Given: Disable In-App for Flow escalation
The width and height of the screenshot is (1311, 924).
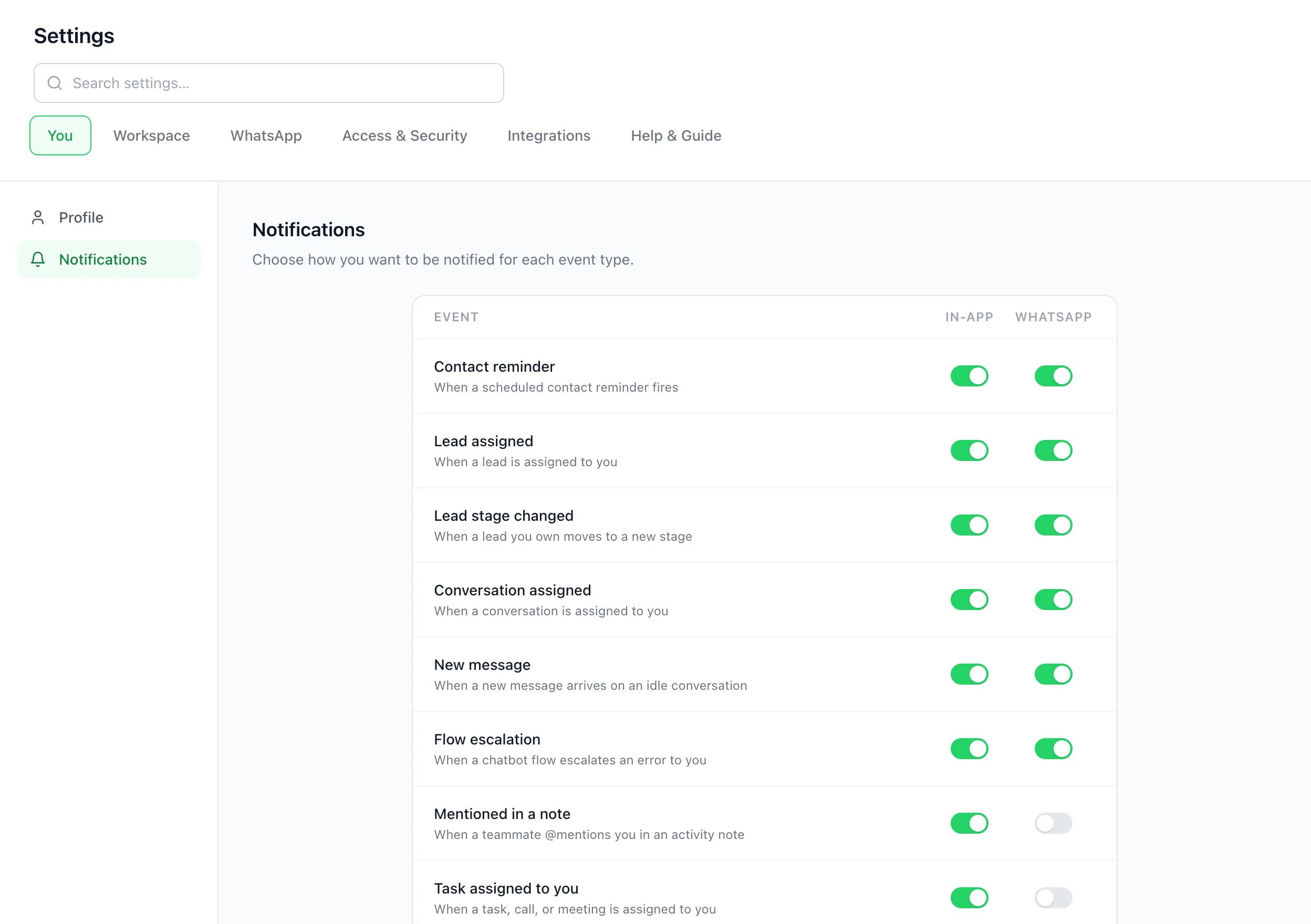Looking at the screenshot, I should [x=969, y=749].
